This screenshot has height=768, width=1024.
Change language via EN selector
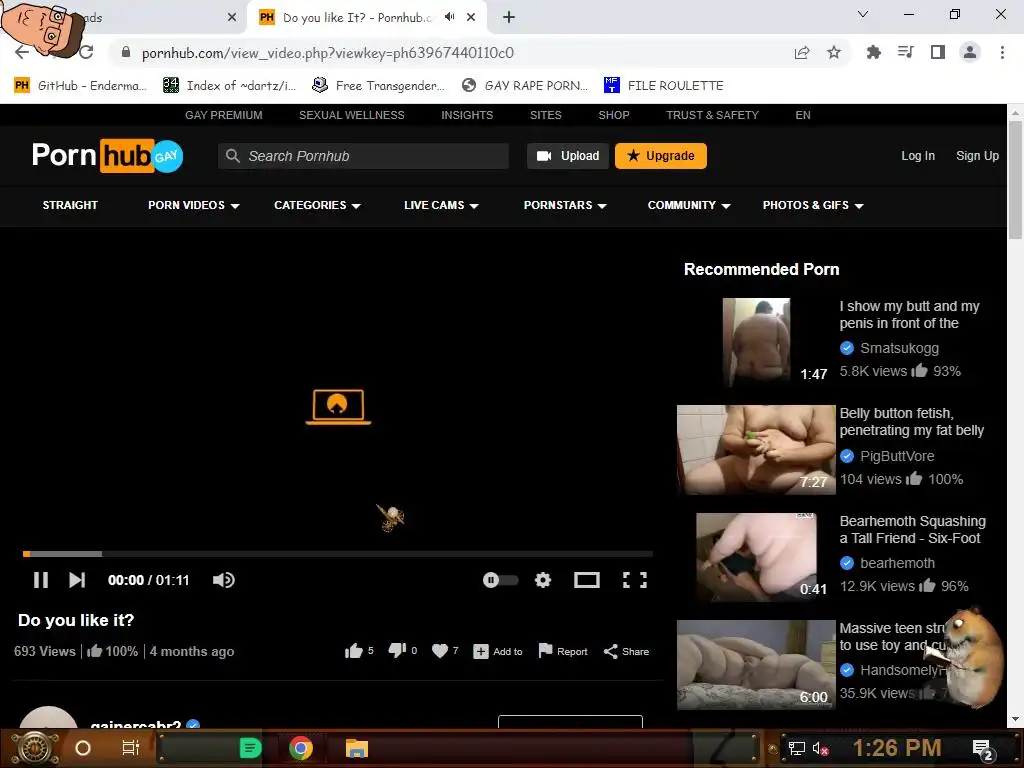click(x=803, y=115)
